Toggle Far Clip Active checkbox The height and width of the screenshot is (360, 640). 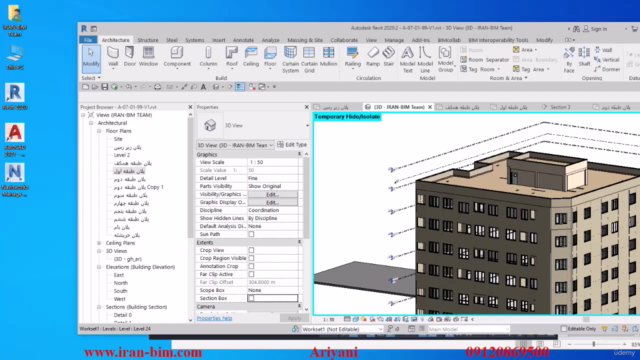point(251,274)
